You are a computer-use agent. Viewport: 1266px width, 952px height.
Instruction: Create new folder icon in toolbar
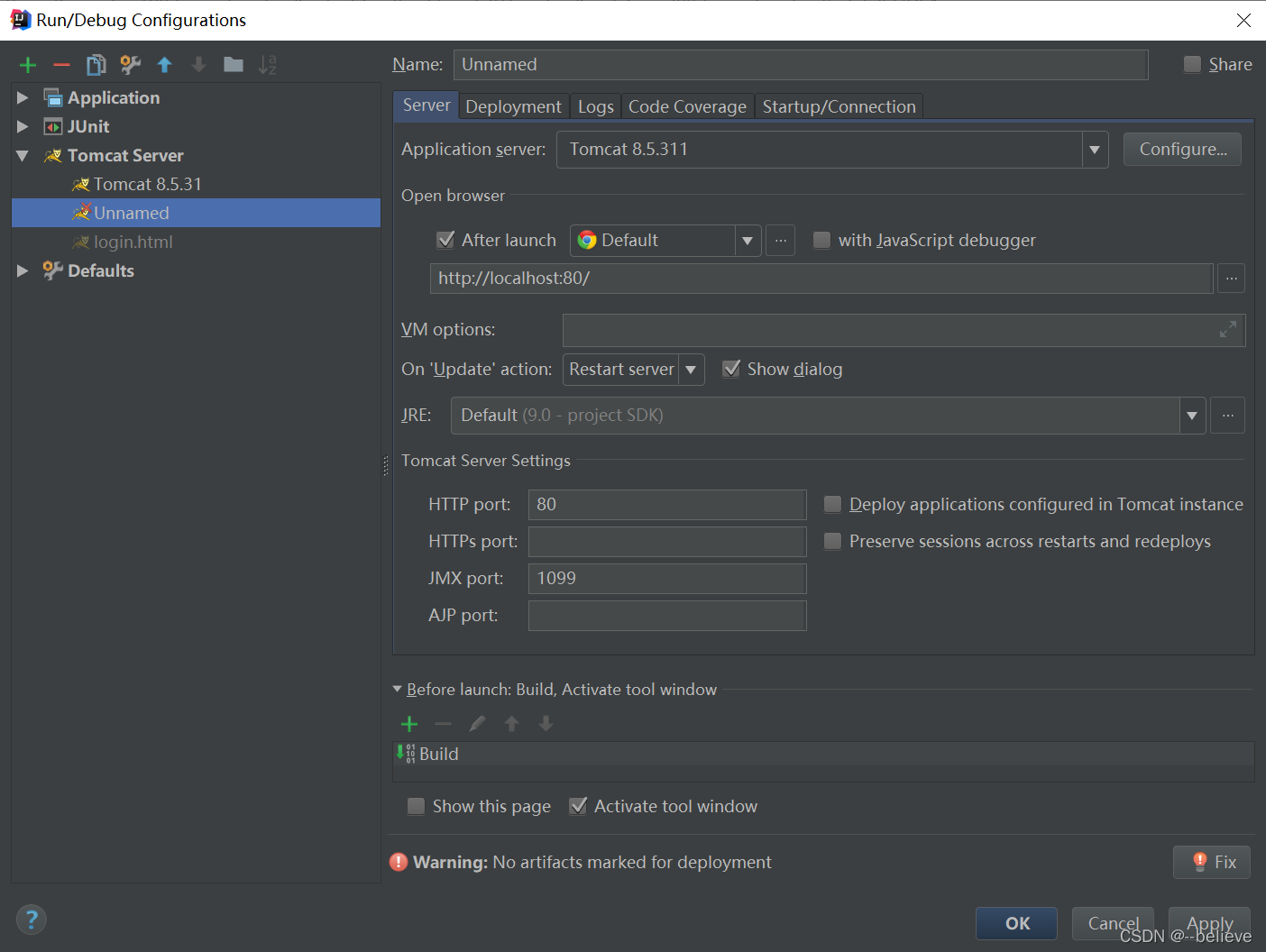pos(234,65)
